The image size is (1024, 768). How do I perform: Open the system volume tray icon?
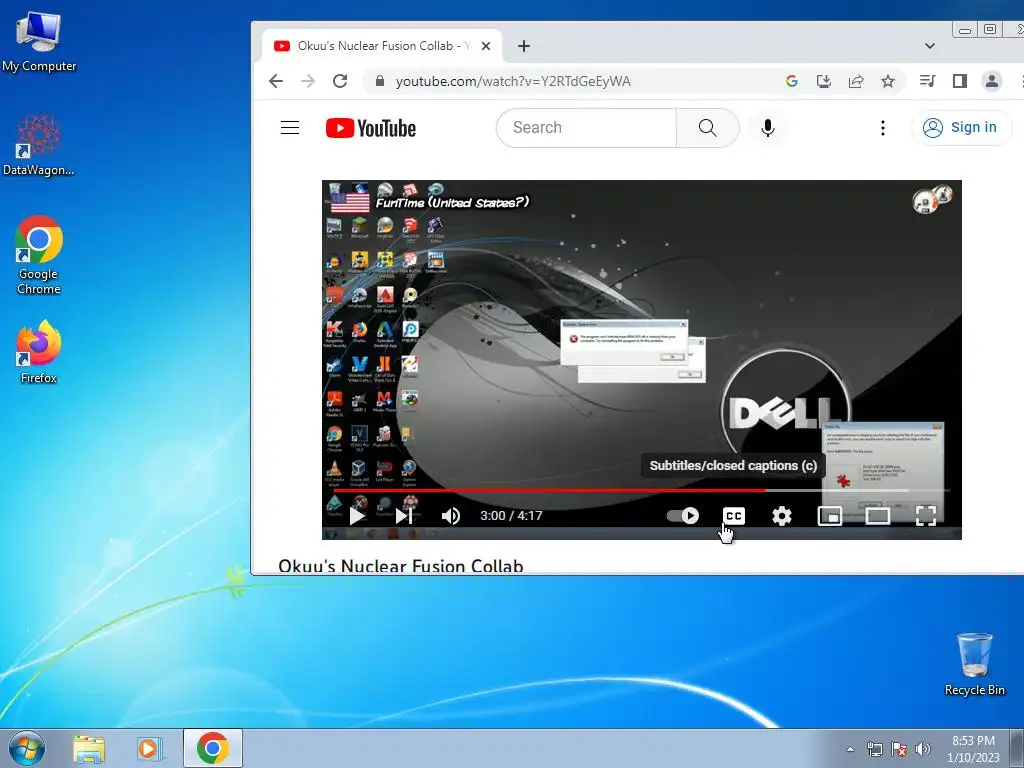pos(923,749)
